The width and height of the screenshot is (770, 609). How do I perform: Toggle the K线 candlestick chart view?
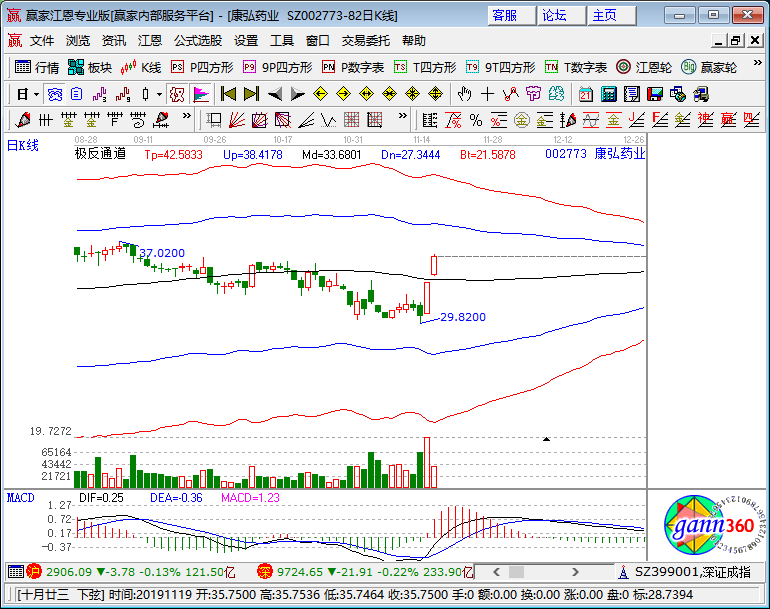pyautogui.click(x=141, y=67)
